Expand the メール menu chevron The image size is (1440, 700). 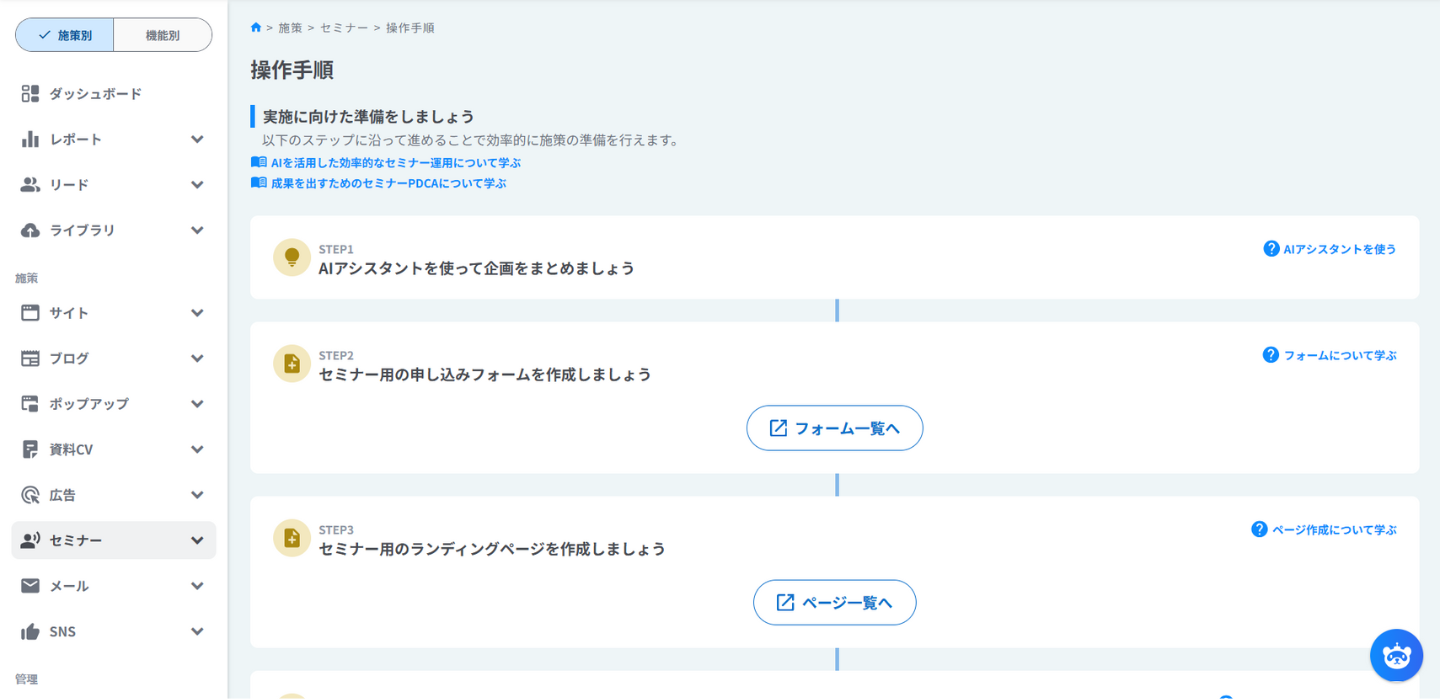click(197, 586)
